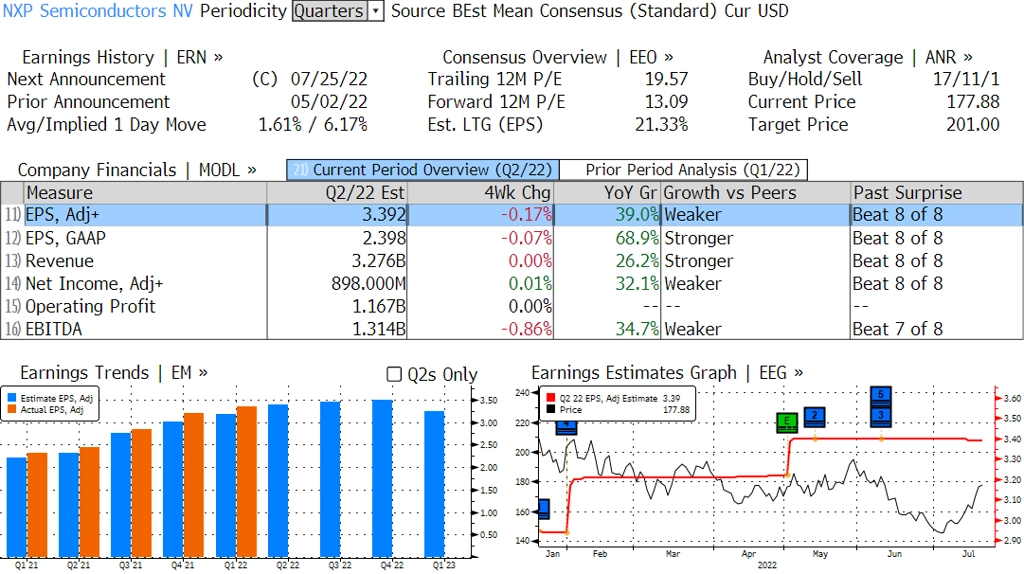Click the blue estimate bar for Q4'22
1024x574 pixels.
click(x=382, y=478)
